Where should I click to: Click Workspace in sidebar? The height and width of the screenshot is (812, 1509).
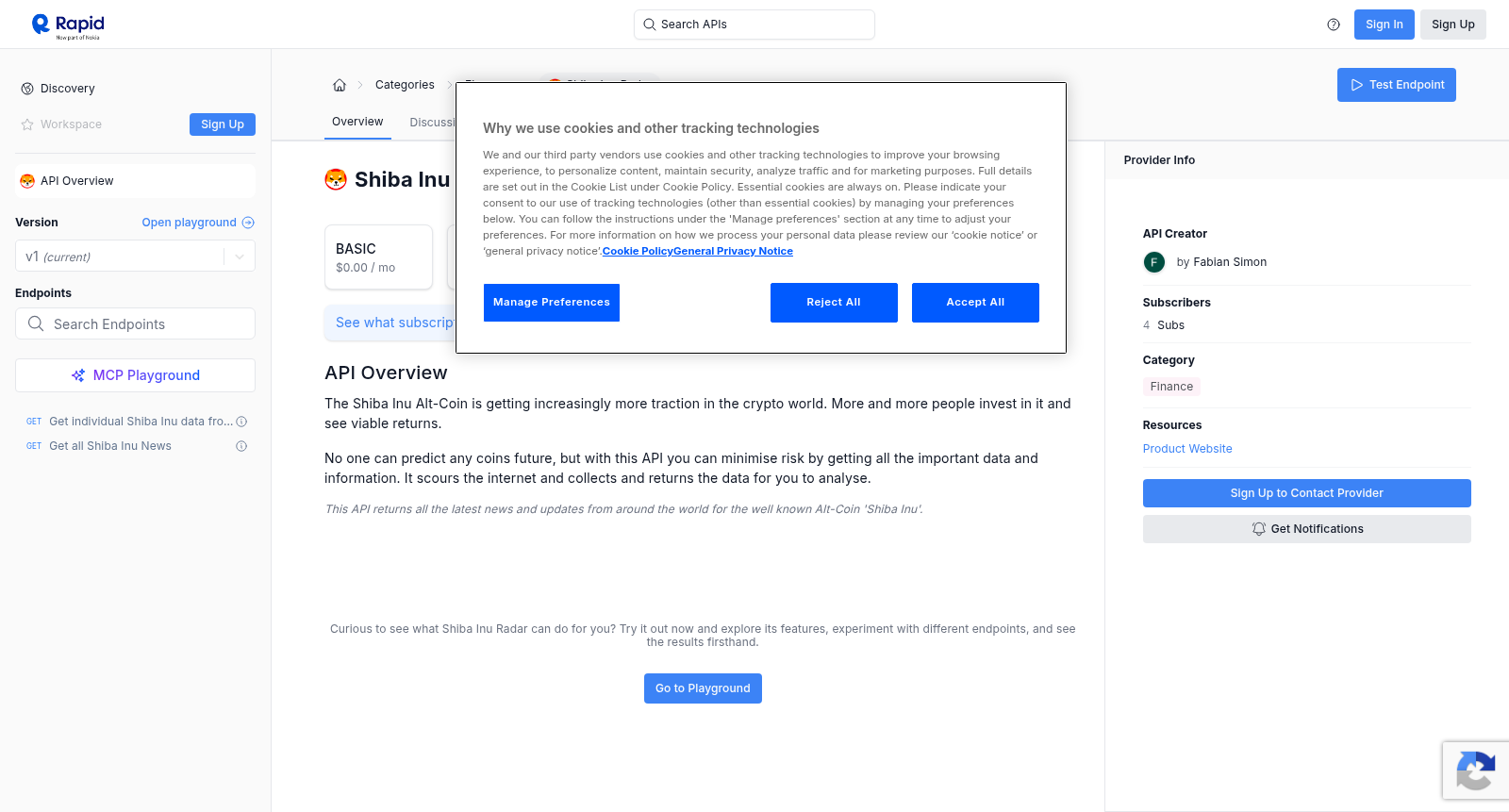click(71, 124)
